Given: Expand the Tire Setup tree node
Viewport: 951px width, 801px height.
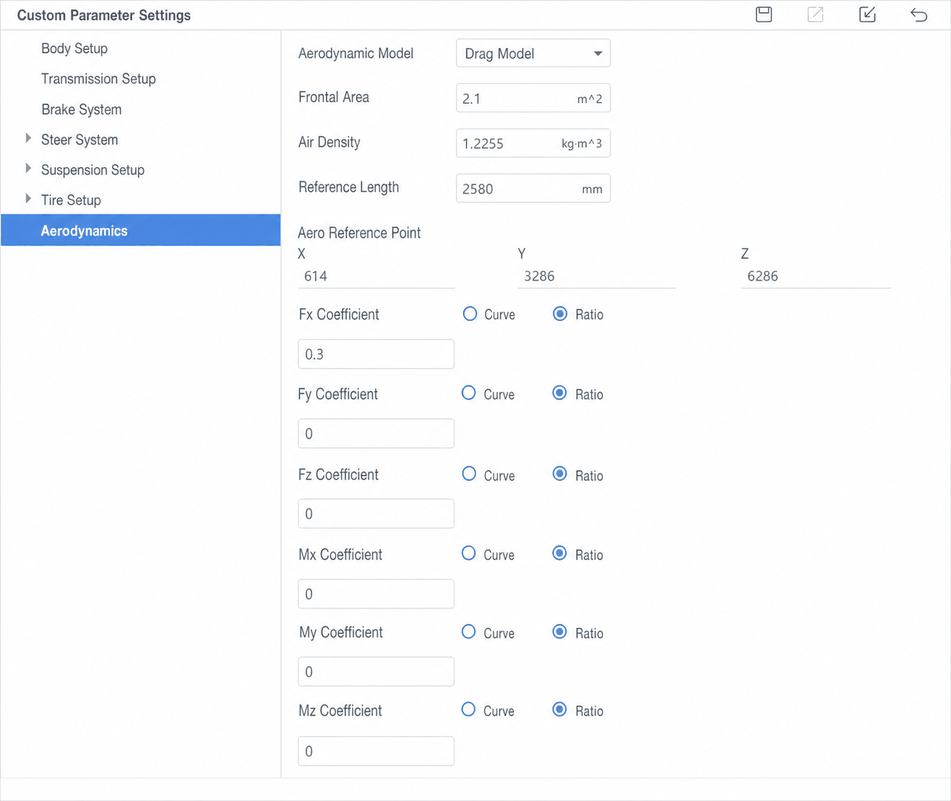Looking at the screenshot, I should point(28,199).
